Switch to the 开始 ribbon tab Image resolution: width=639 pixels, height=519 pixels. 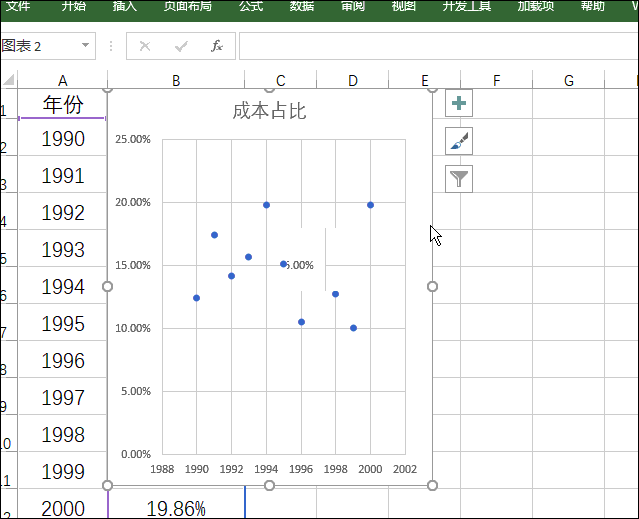pyautogui.click(x=73, y=6)
